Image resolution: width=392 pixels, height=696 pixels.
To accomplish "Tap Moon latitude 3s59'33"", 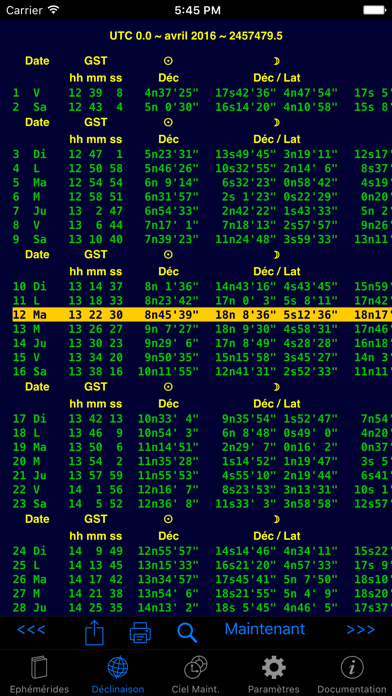I will click(x=311, y=240).
